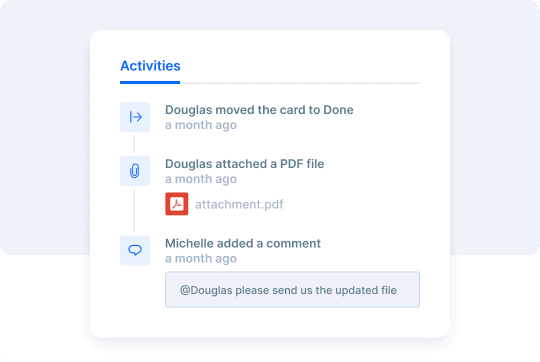Screen dimensions: 540x362
Task: Click the blue underline beneath Activities
Action: pyautogui.click(x=150, y=82)
